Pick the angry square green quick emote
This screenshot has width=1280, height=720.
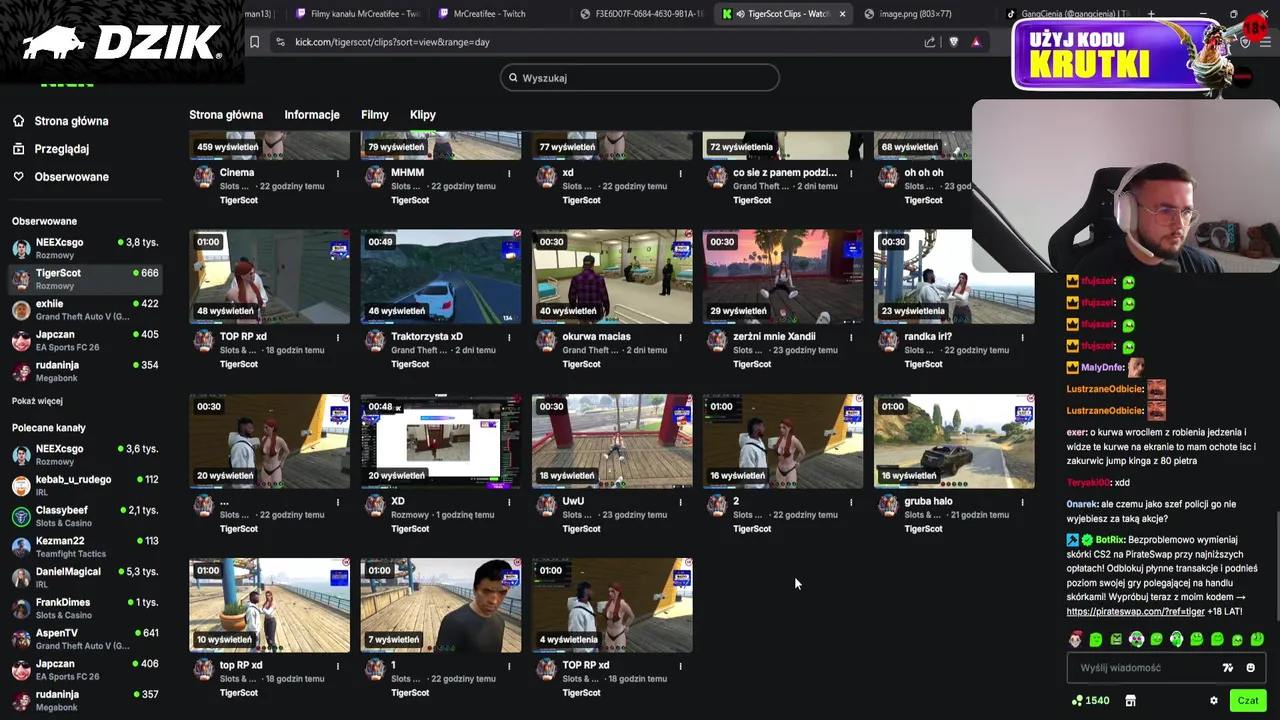[1116, 639]
